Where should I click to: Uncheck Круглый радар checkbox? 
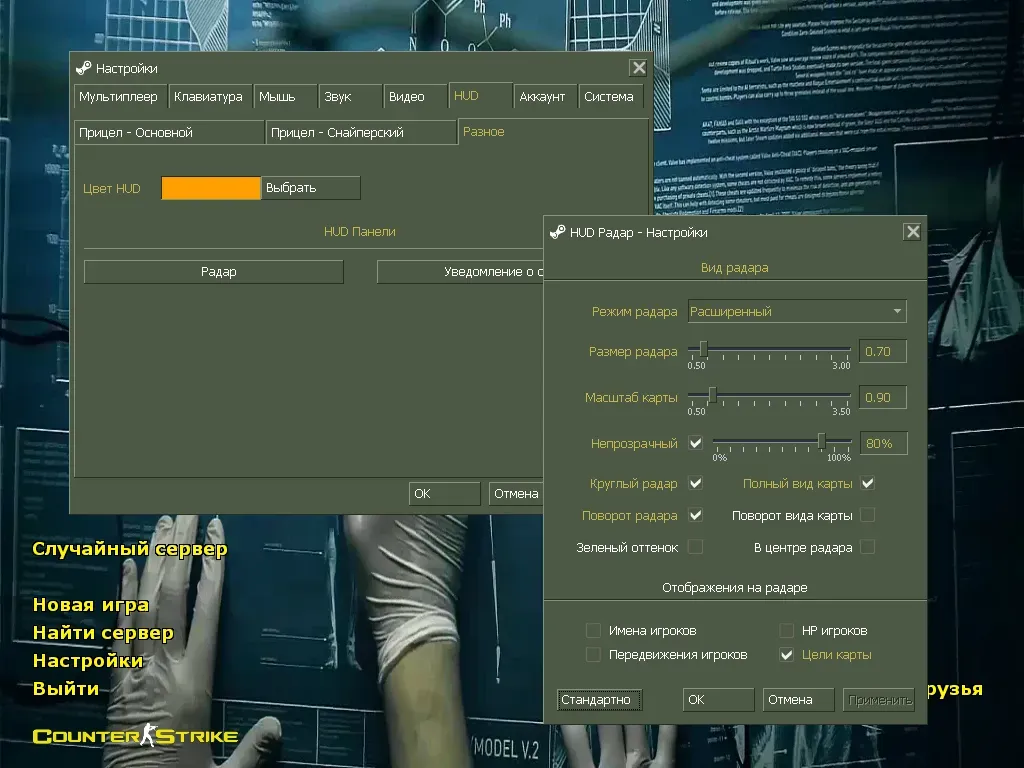pyautogui.click(x=696, y=483)
